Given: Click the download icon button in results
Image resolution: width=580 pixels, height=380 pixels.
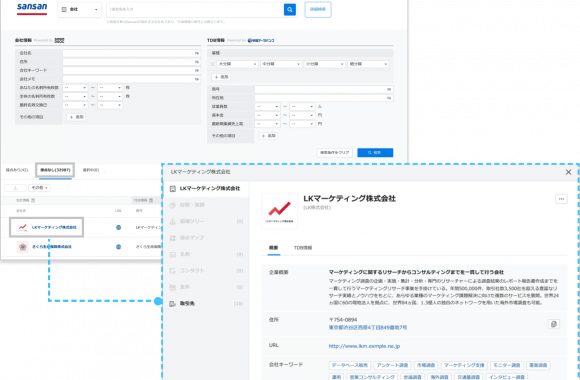Looking at the screenshot, I should click(x=16, y=188).
